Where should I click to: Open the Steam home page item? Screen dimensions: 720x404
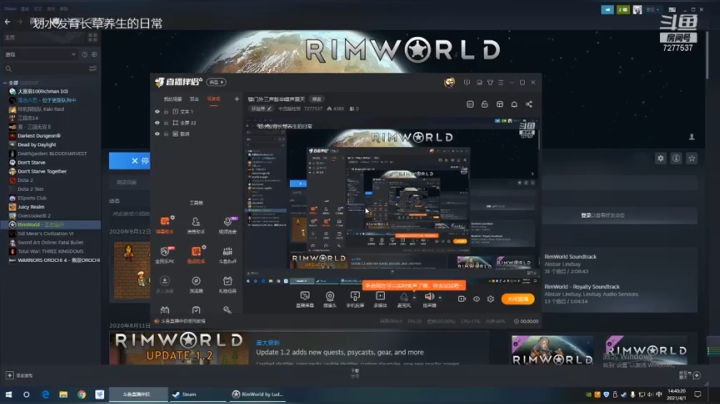point(44,37)
